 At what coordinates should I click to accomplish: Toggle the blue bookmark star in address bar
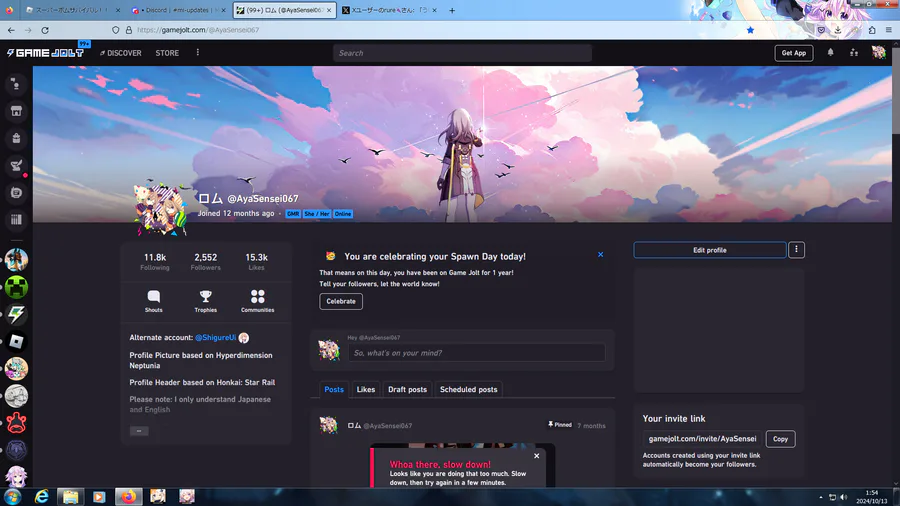(750, 30)
